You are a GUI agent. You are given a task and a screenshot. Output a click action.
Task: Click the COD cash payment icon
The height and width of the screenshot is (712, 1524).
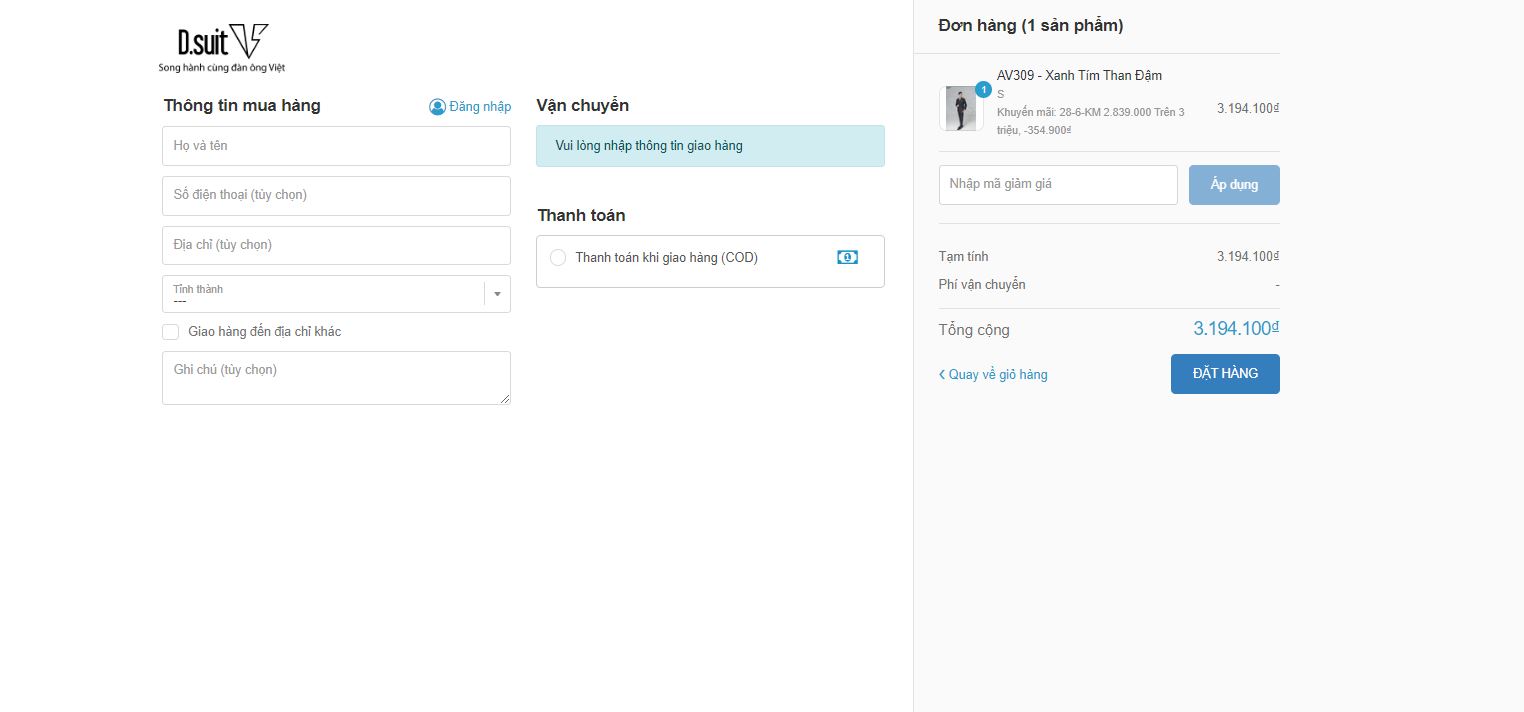(x=847, y=258)
